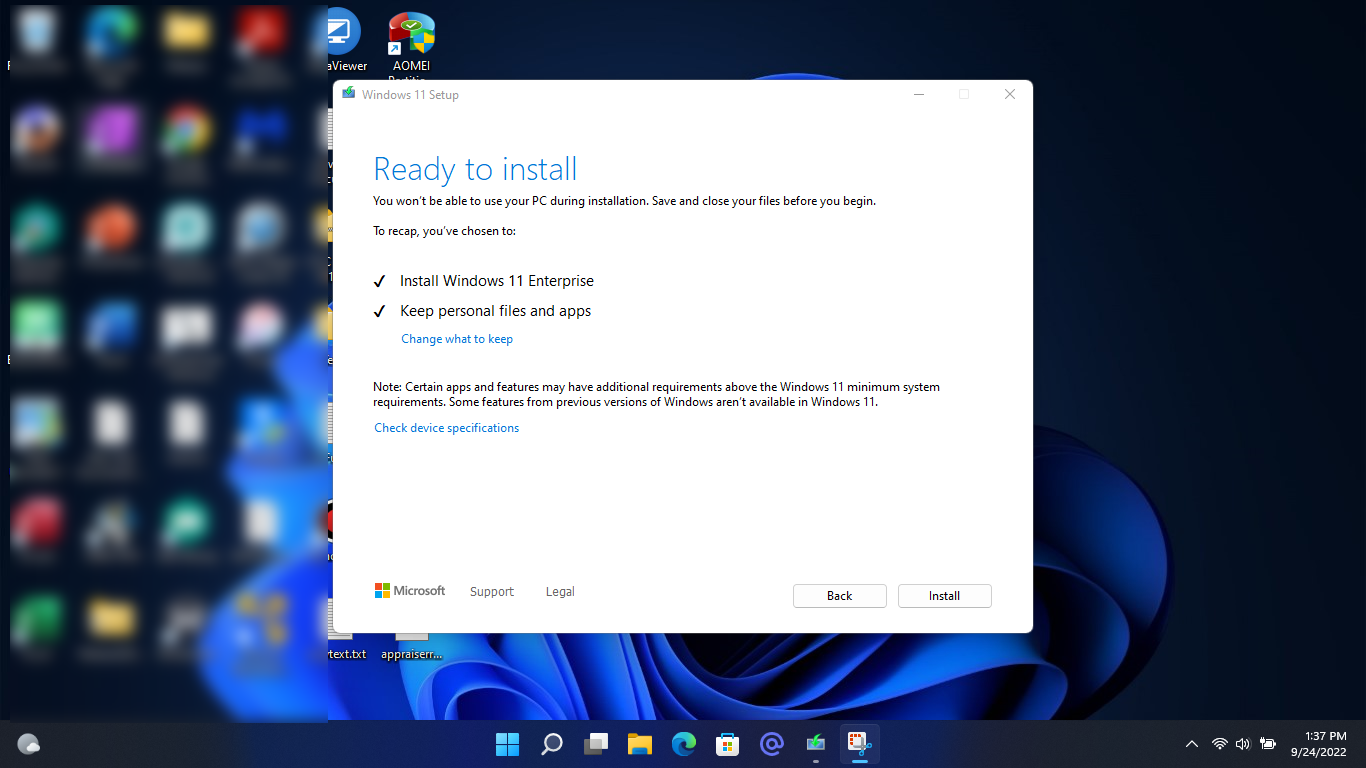Click the Windows 11 Setup title bar icon
1366x768 pixels.
coord(348,94)
